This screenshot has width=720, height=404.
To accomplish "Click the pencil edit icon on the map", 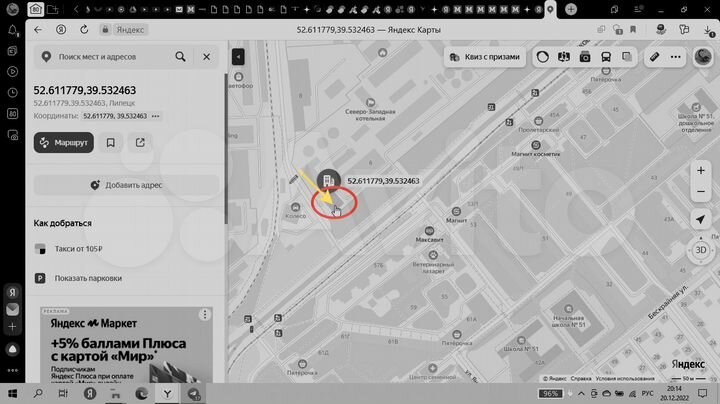I will [294, 180].
